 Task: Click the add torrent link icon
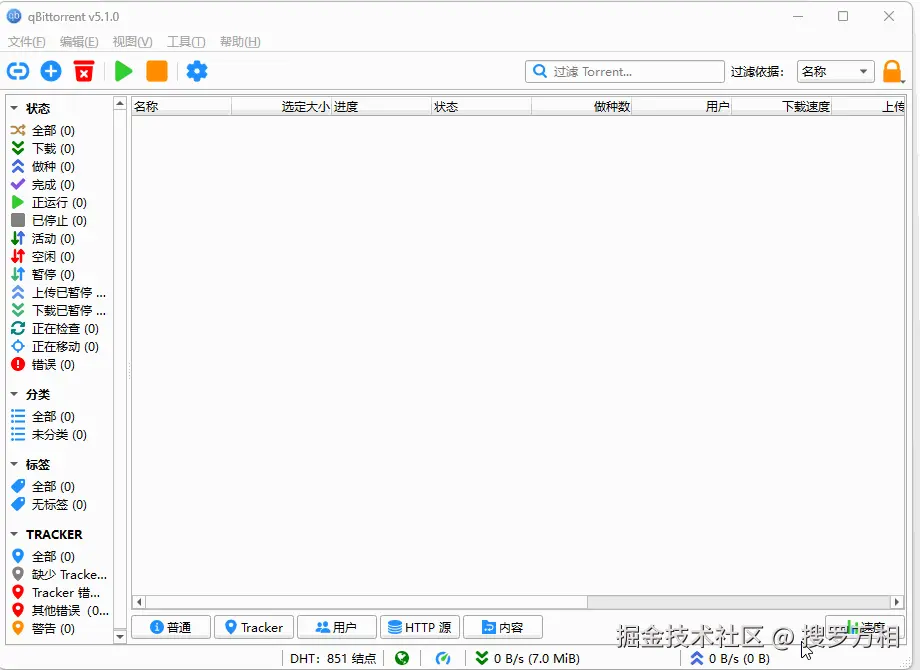tap(18, 71)
